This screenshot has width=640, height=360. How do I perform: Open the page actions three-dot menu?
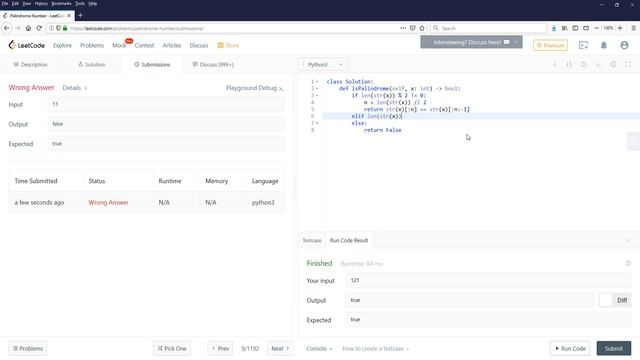tap(403, 28)
